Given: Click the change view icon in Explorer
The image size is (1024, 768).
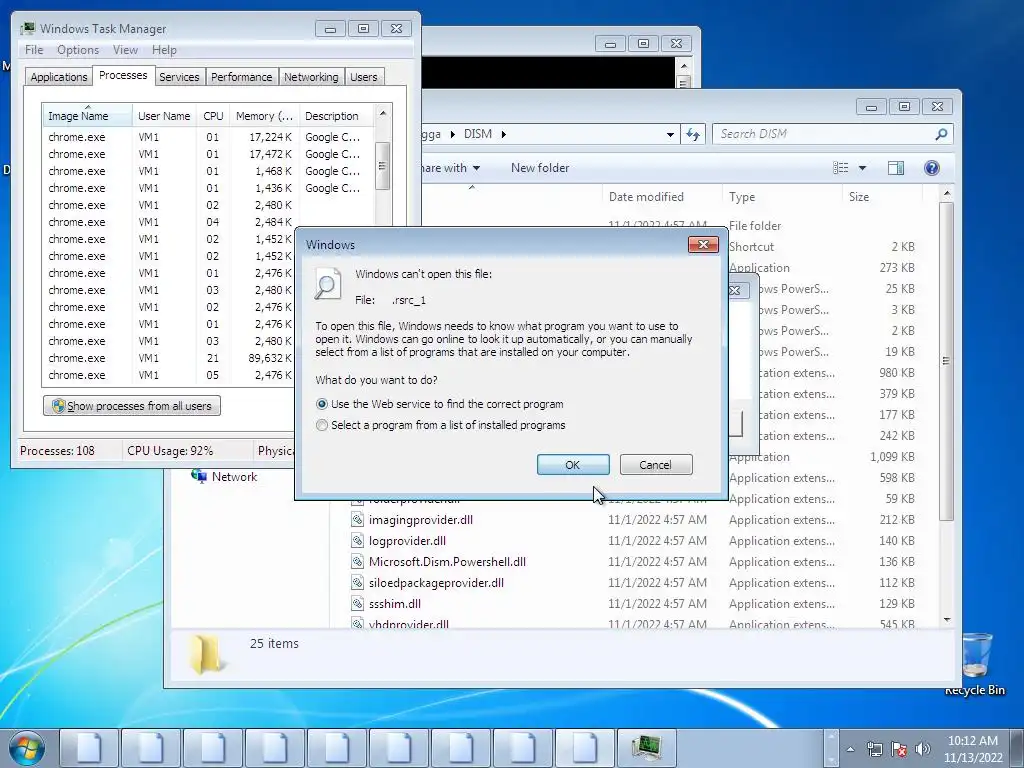Looking at the screenshot, I should pos(841,168).
